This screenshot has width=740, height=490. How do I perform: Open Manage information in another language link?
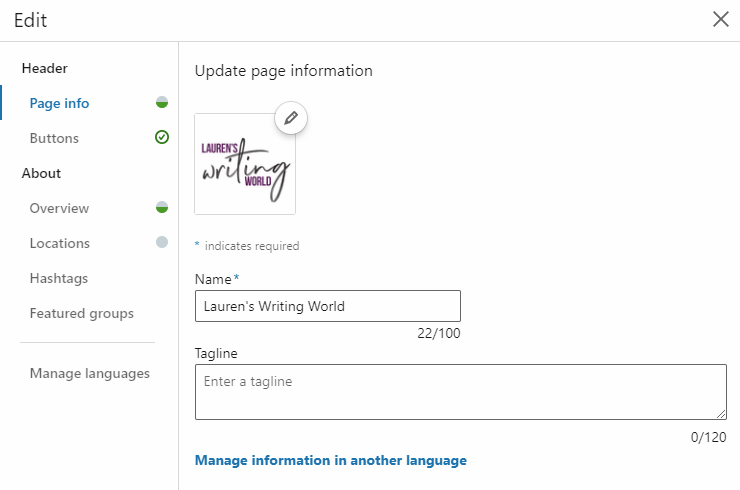tap(331, 460)
